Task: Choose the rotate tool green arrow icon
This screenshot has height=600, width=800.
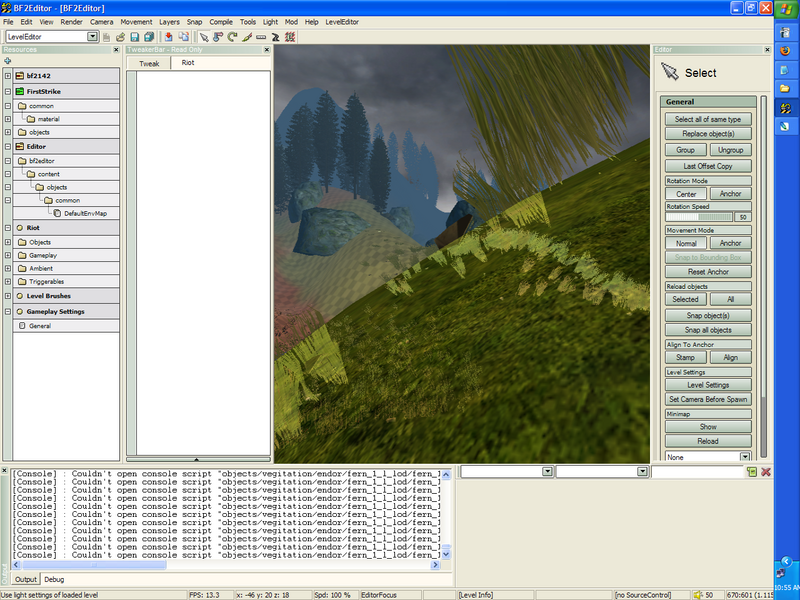Action: pyautogui.click(x=233, y=37)
